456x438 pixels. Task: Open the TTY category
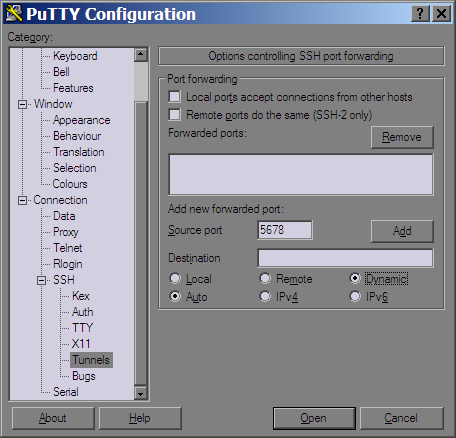click(x=82, y=328)
